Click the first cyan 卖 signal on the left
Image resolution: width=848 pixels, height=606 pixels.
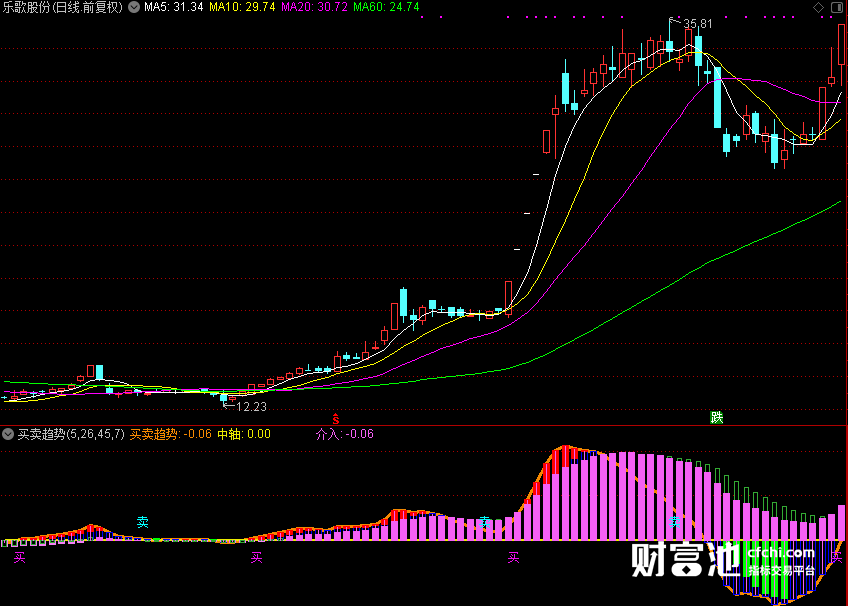[142, 522]
